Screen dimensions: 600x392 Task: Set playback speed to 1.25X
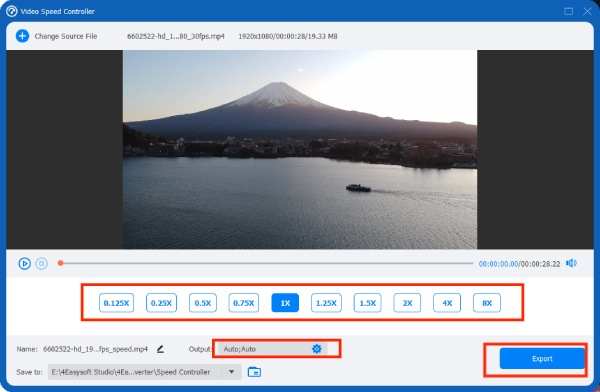pos(326,303)
